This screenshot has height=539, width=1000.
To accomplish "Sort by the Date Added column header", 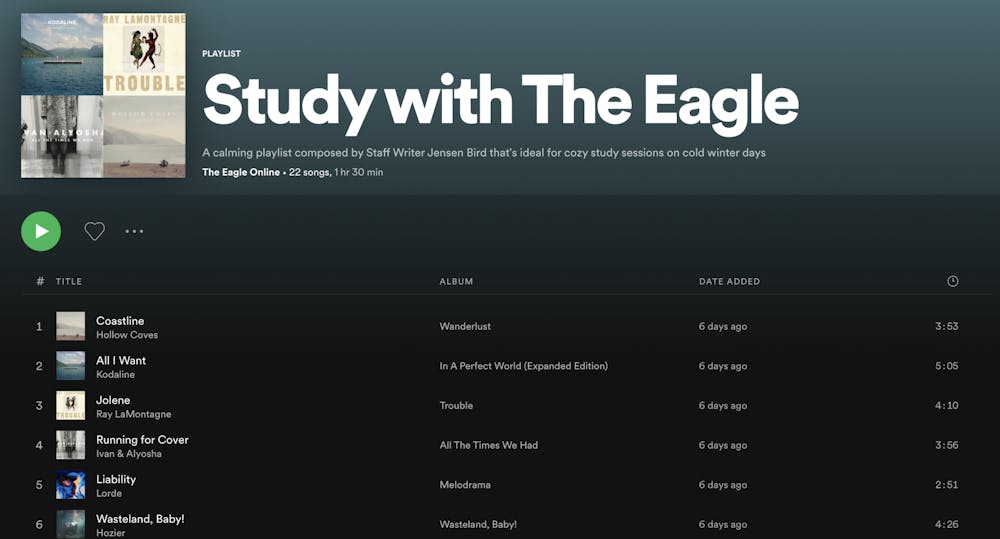I will 729,282.
